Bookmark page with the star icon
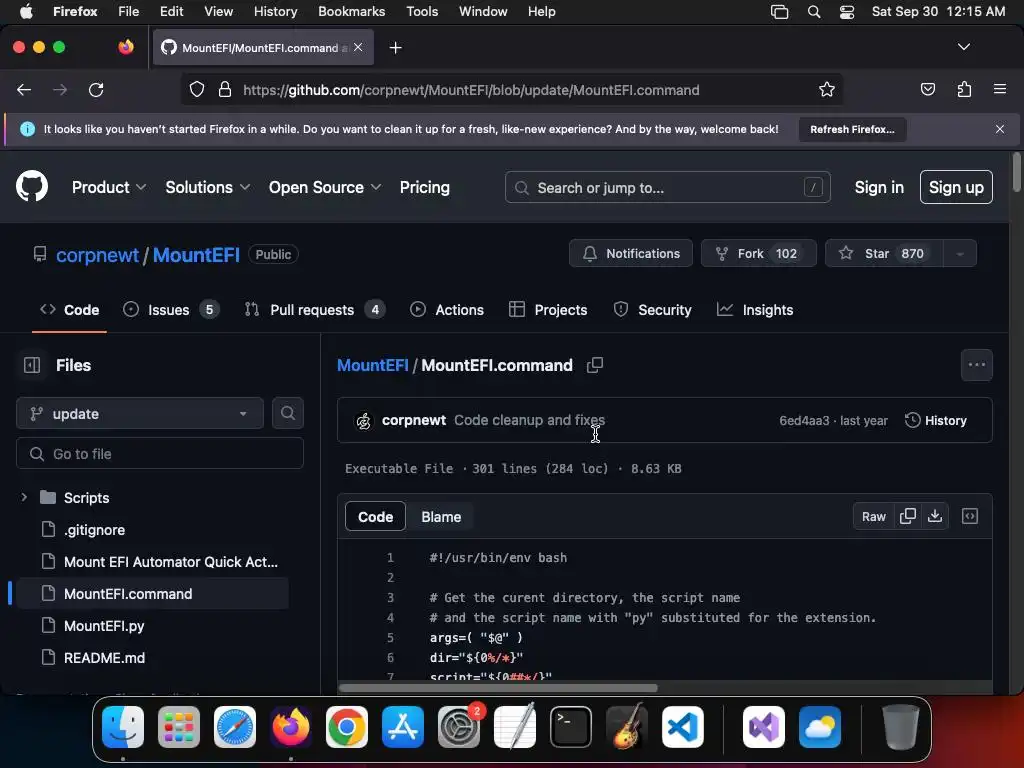The width and height of the screenshot is (1024, 768). (x=827, y=90)
